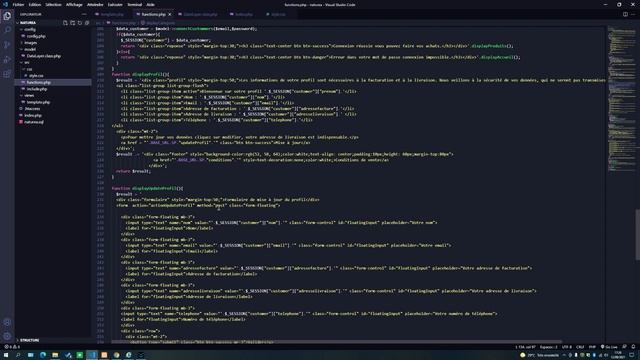
Task: Open the Manage gear in activity bar
Action: coord(7,336)
